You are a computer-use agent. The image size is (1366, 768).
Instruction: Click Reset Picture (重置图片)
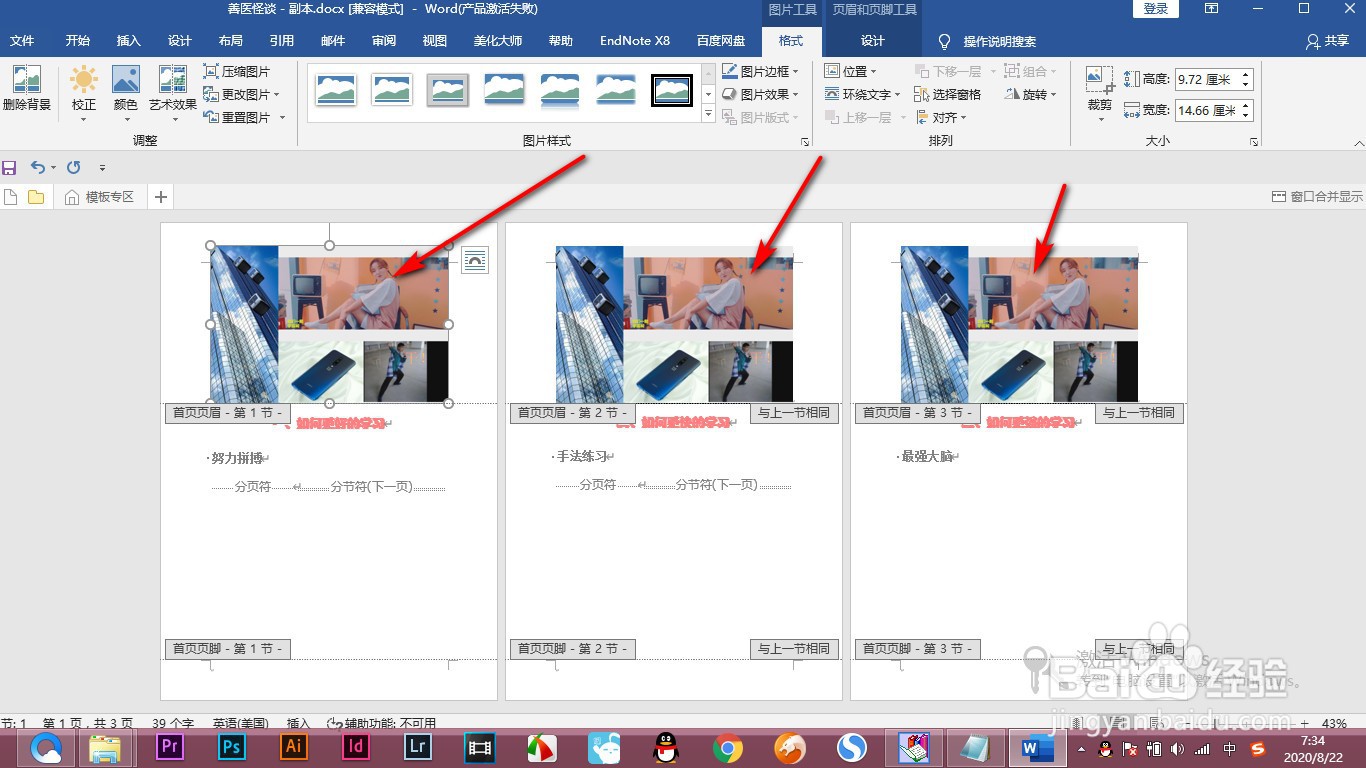tap(244, 117)
